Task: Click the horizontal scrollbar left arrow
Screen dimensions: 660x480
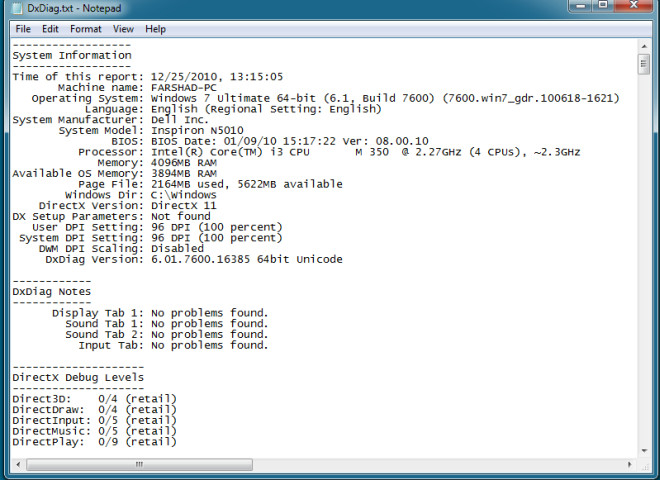Action: click(x=18, y=464)
